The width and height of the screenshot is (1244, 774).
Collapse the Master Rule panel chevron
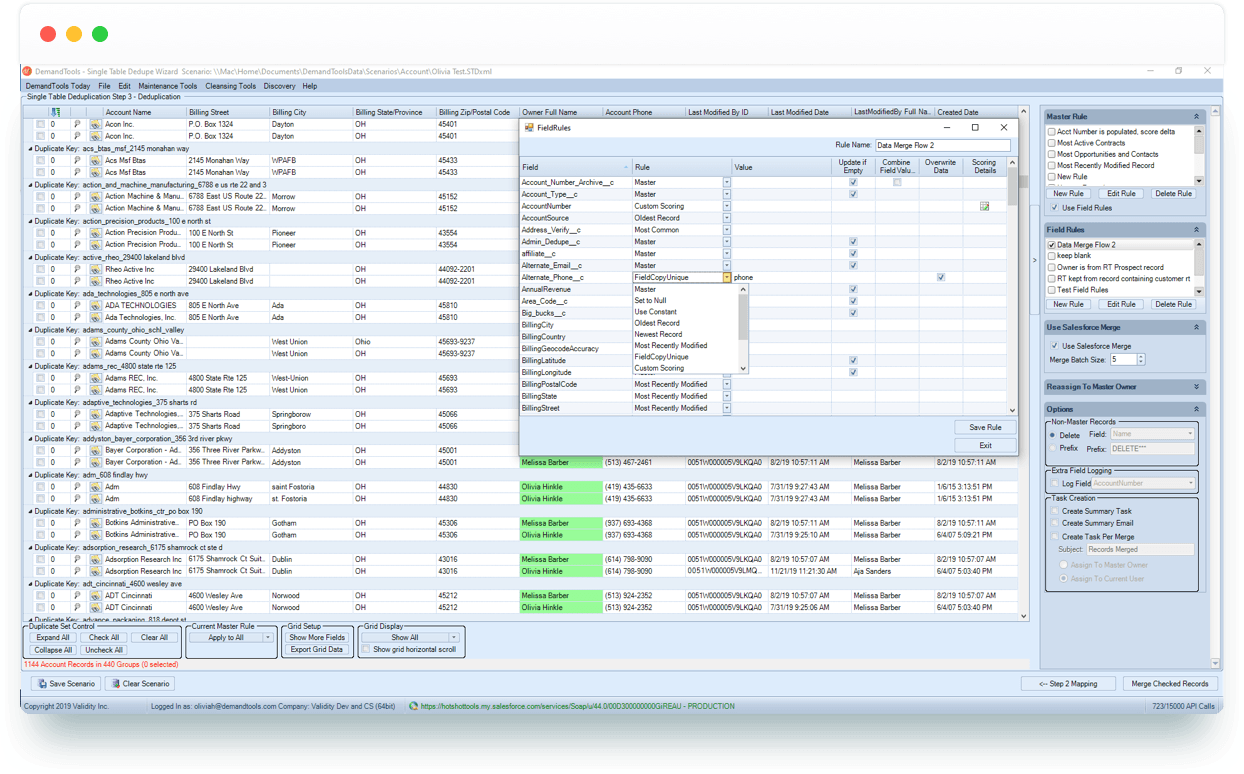(1196, 117)
